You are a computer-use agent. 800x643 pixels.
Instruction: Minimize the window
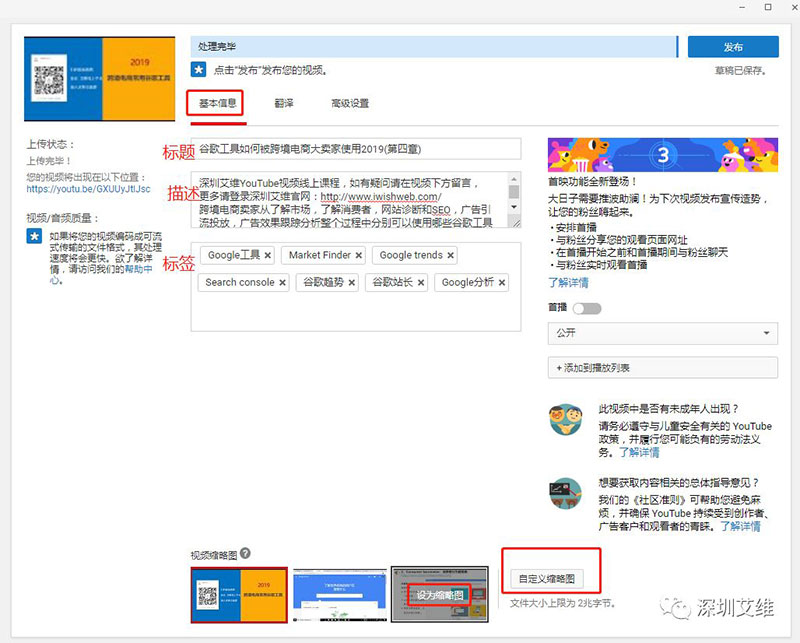(742, 7)
